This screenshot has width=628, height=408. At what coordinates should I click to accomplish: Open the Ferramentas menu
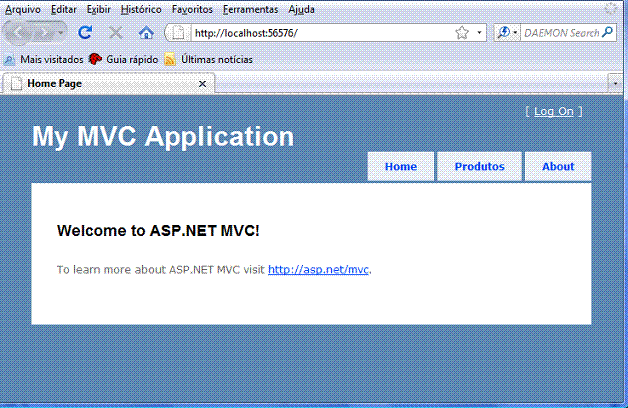point(250,9)
